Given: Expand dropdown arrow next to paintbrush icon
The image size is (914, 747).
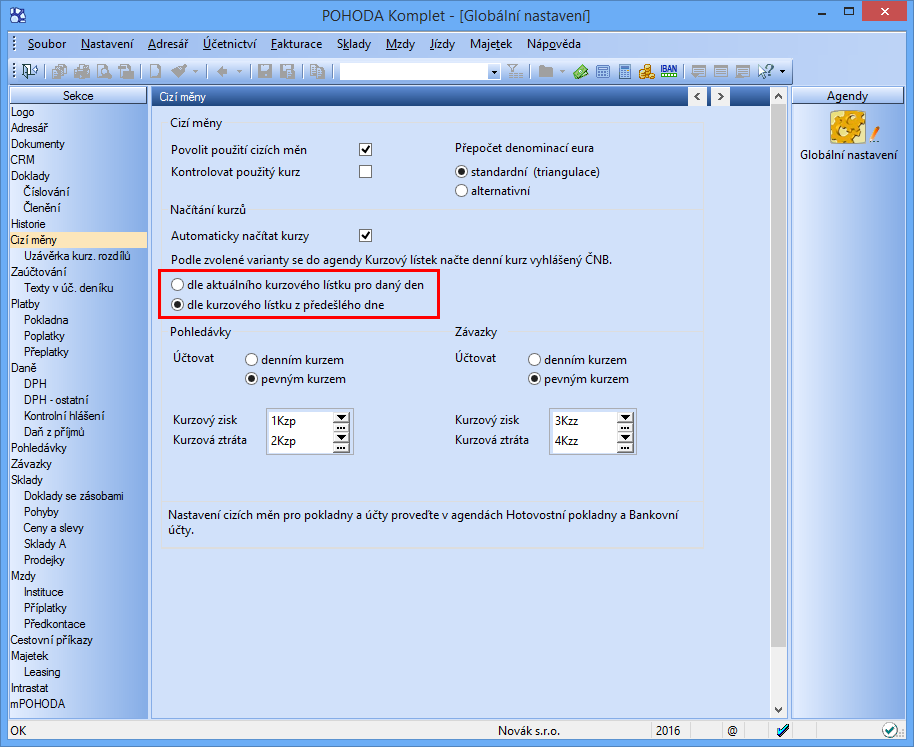Looking at the screenshot, I should (x=195, y=72).
